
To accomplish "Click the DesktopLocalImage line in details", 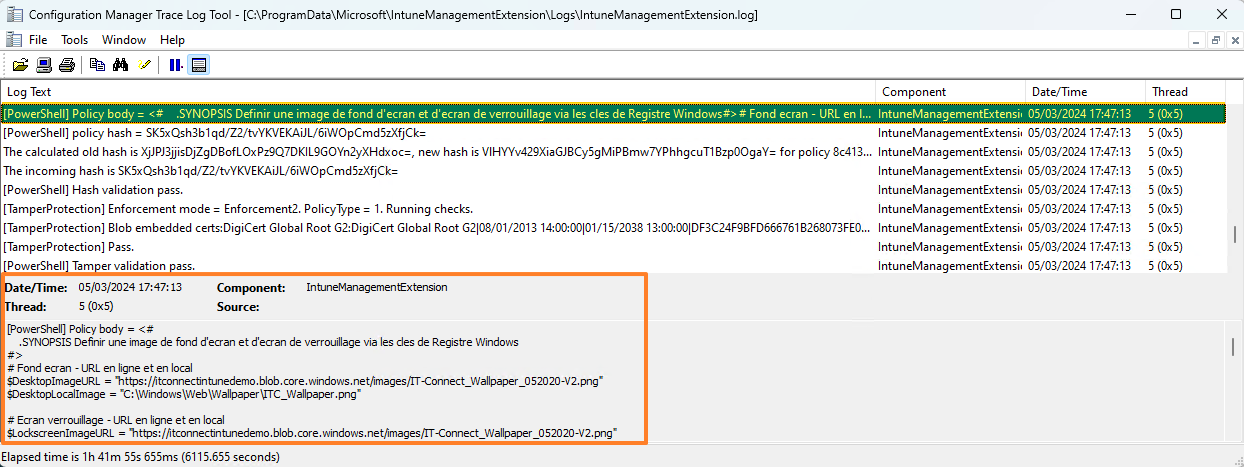I will click(183, 394).
